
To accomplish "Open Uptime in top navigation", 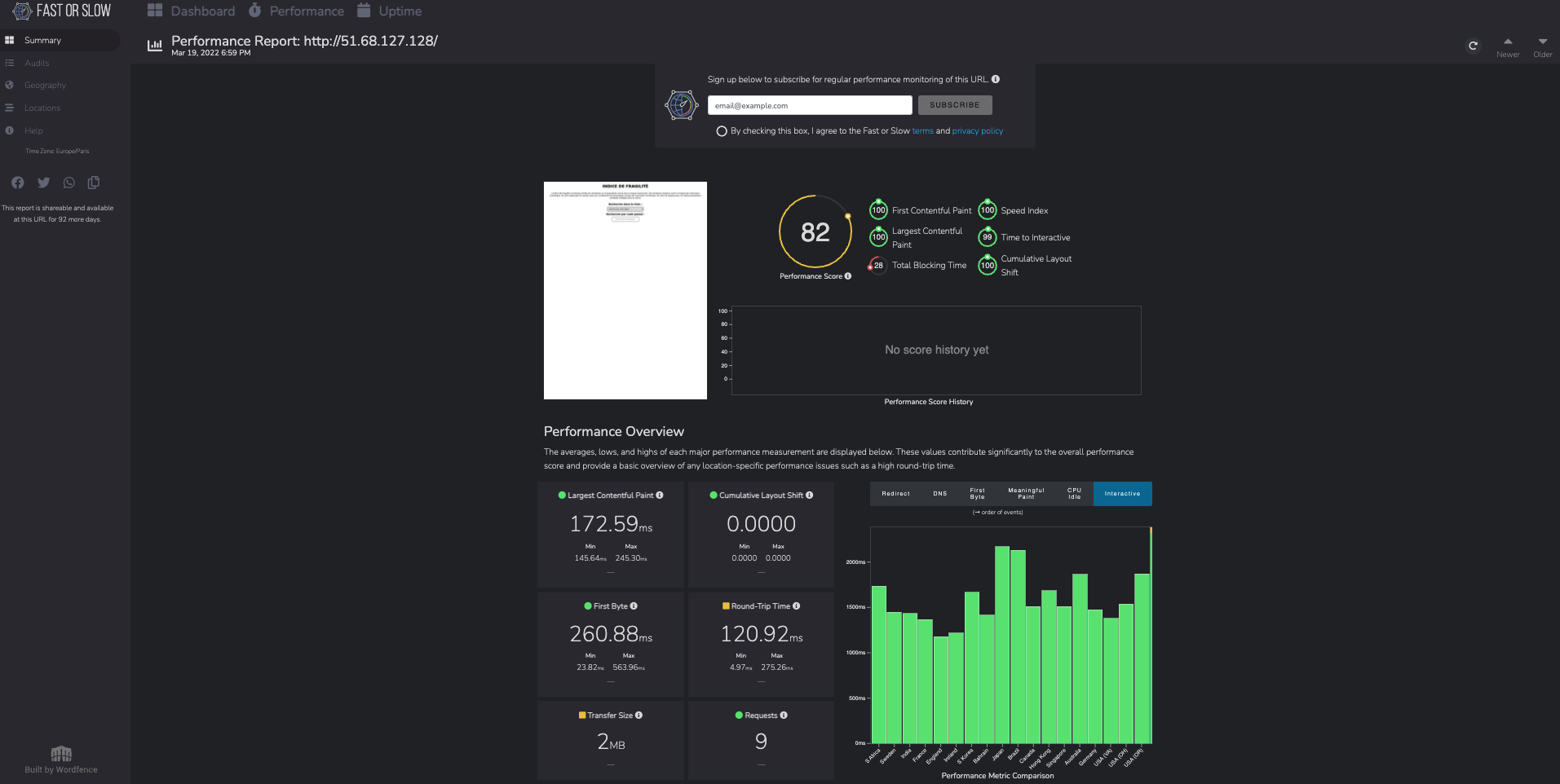I will pos(390,11).
